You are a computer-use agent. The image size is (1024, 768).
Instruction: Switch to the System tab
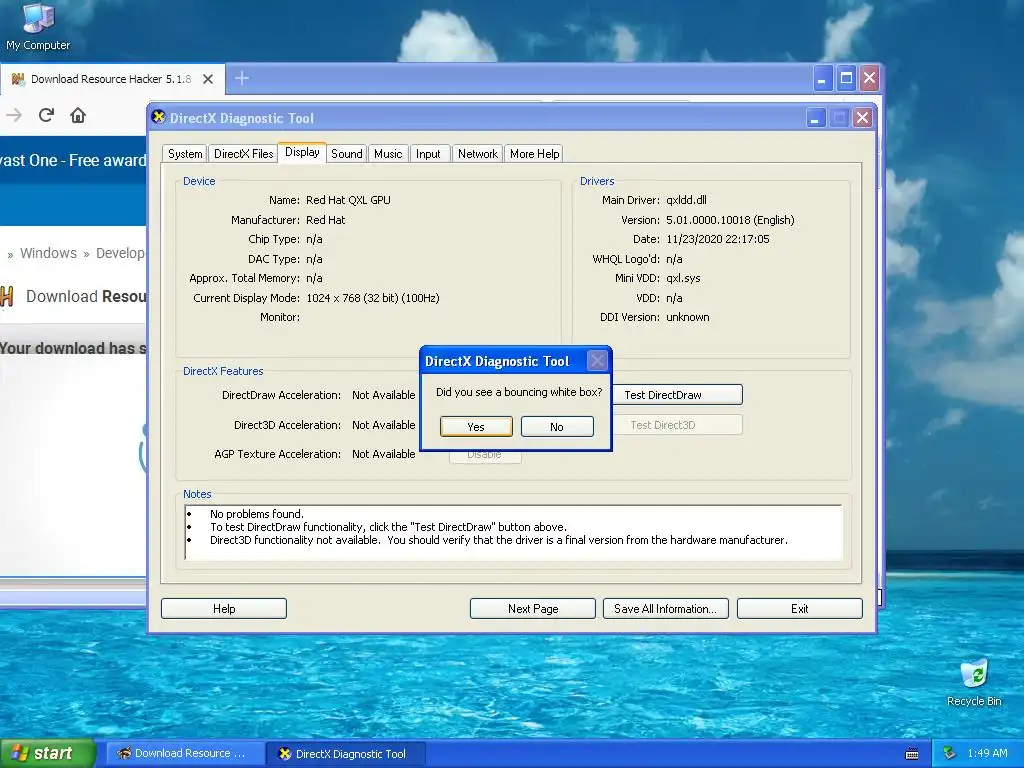(x=185, y=154)
